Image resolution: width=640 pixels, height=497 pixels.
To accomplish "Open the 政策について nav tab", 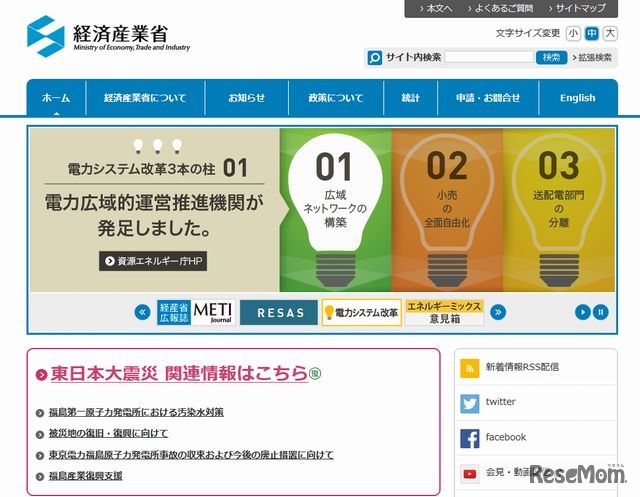I will (x=336, y=98).
